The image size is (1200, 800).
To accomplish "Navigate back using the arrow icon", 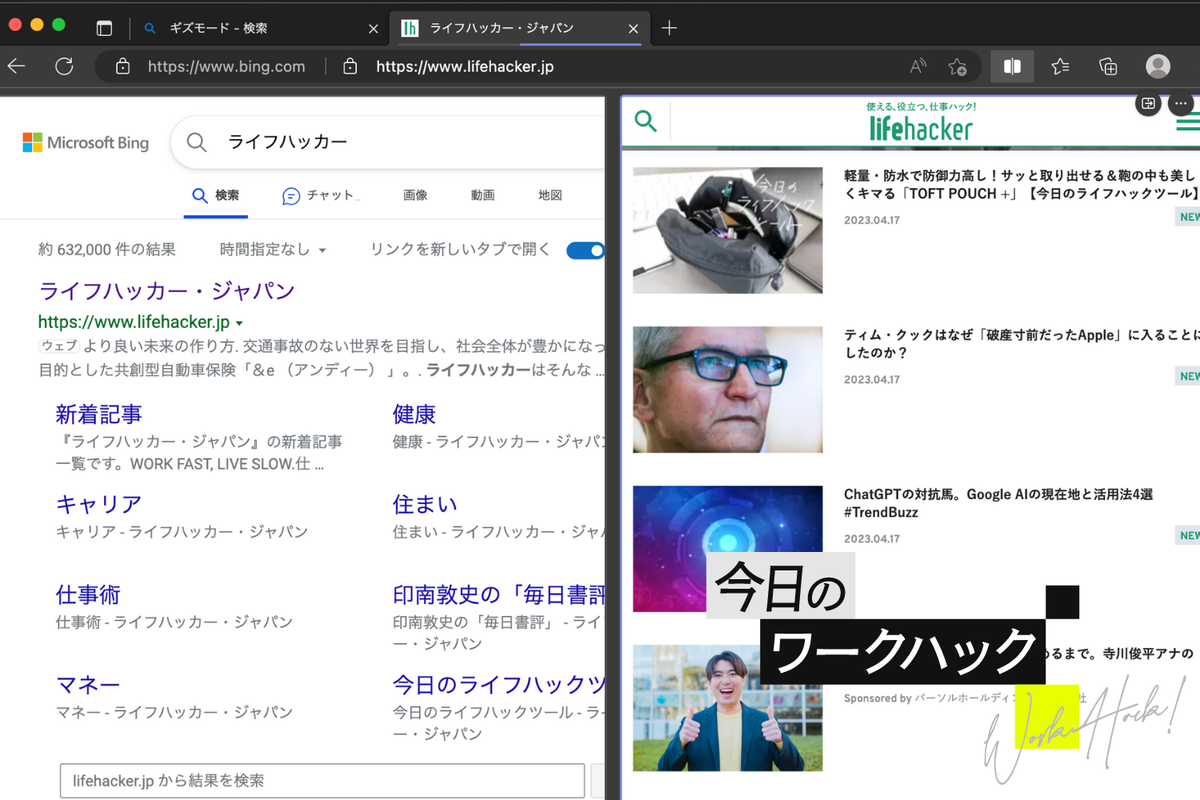I will 17,66.
